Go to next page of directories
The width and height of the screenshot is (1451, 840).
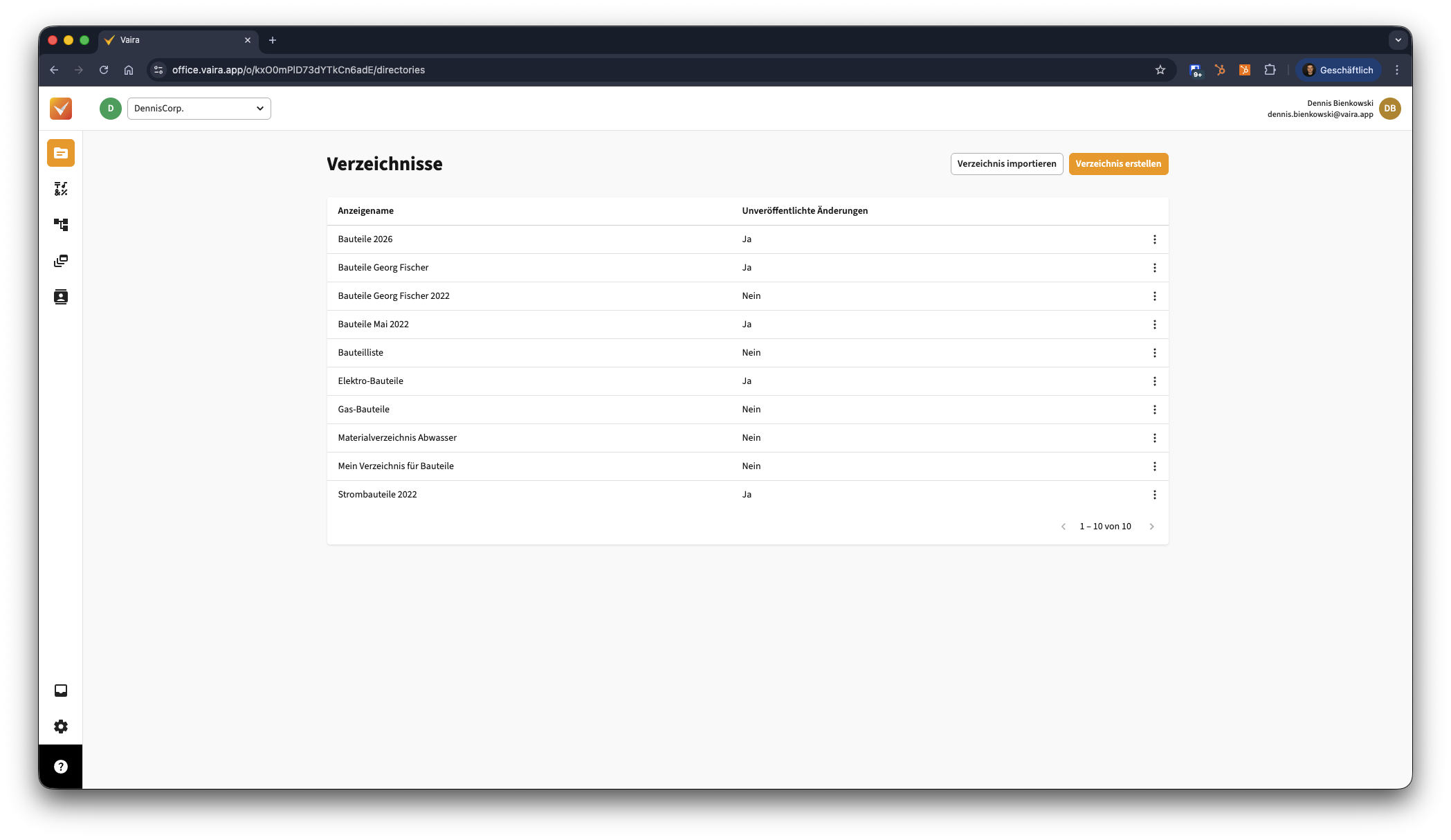point(1151,527)
